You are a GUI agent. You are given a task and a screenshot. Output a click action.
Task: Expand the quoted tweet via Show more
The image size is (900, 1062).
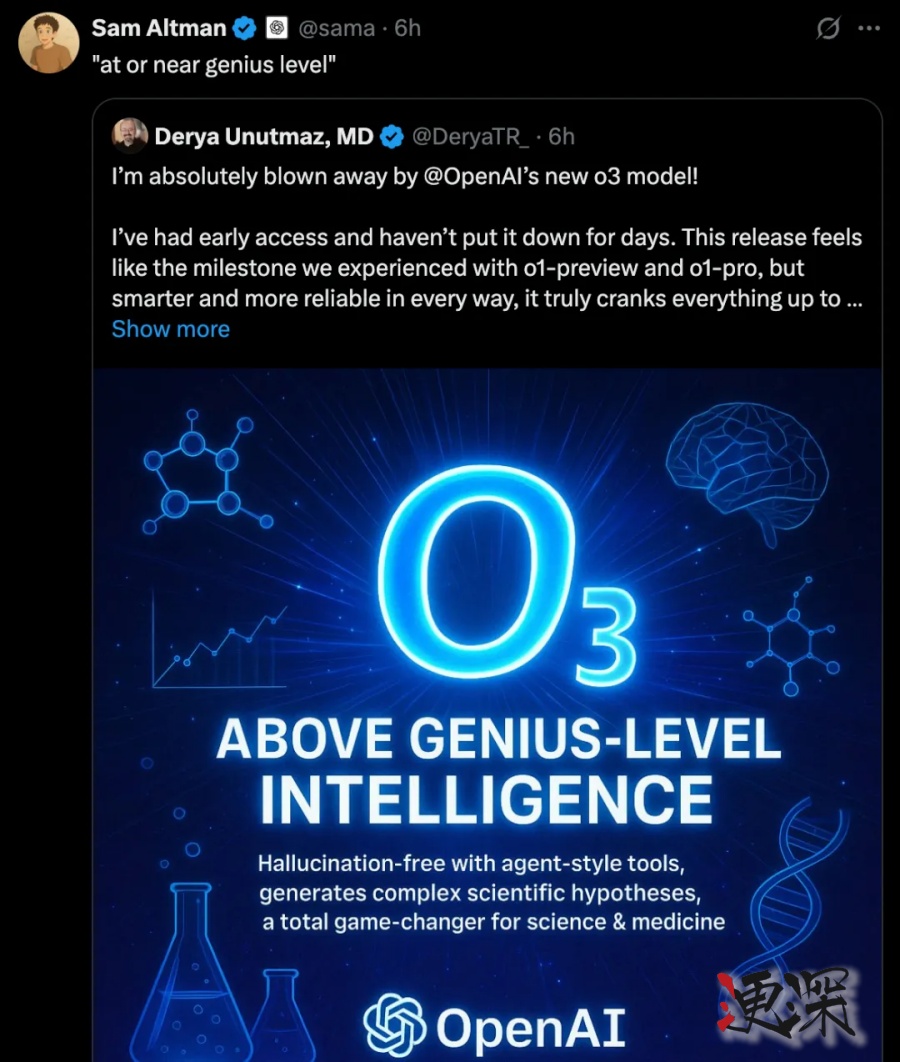point(170,329)
